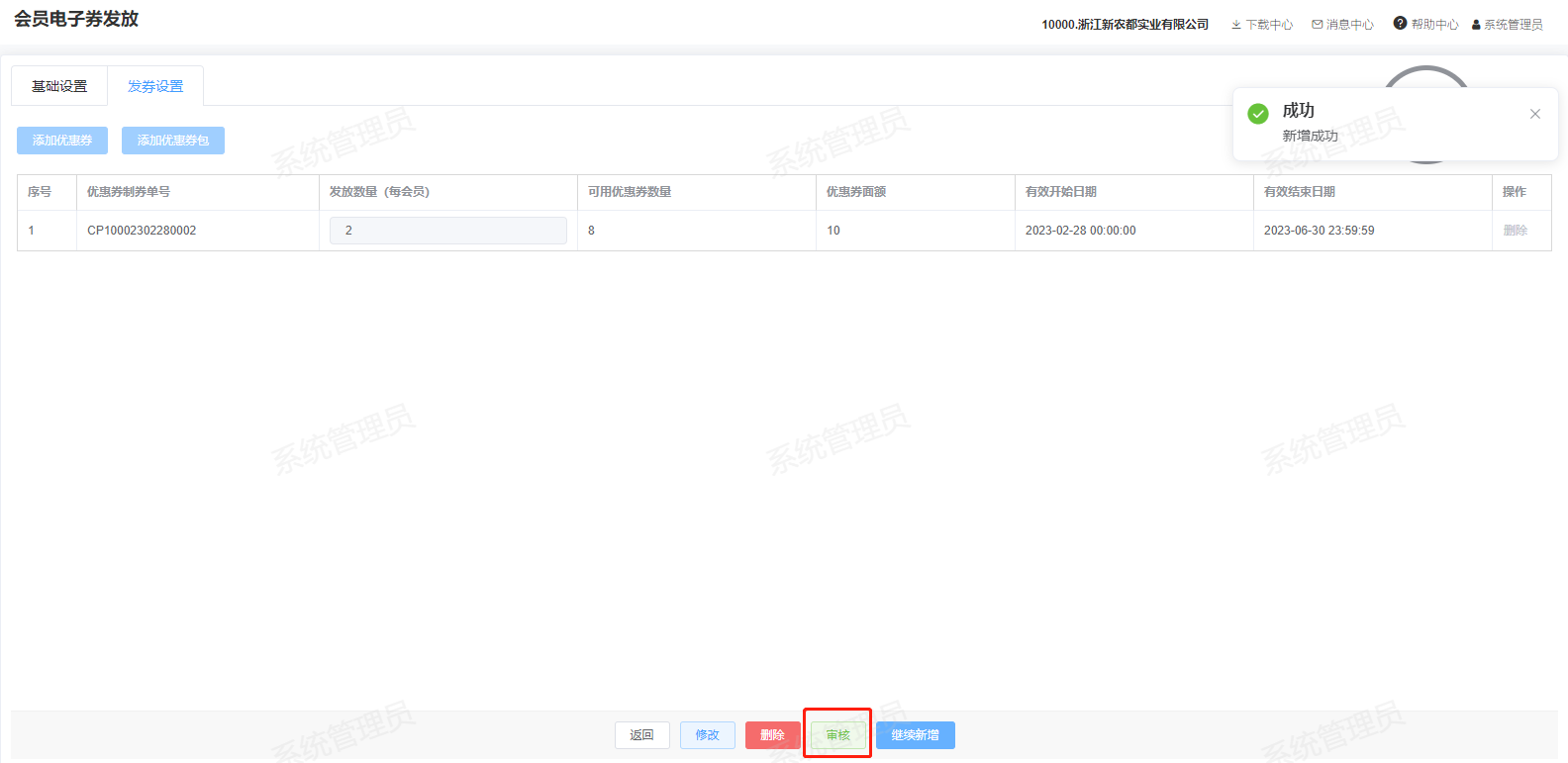This screenshot has width=1568, height=763.
Task: Click the 会员电子券发放 page title
Action: tap(76, 19)
